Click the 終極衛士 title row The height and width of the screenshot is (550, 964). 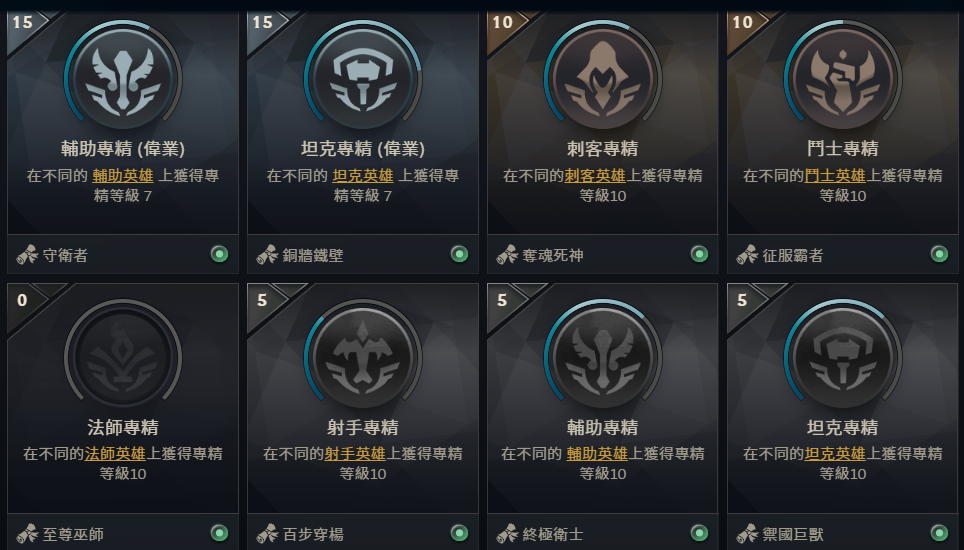pyautogui.click(x=602, y=532)
